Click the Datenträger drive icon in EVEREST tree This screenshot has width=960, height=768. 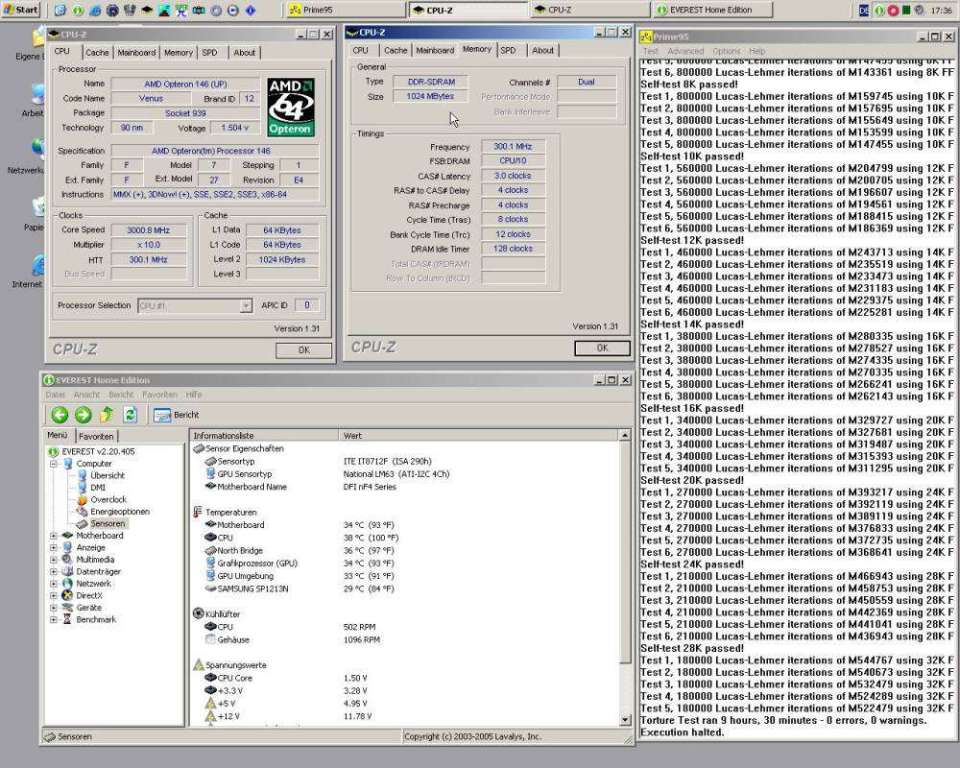(x=67, y=571)
